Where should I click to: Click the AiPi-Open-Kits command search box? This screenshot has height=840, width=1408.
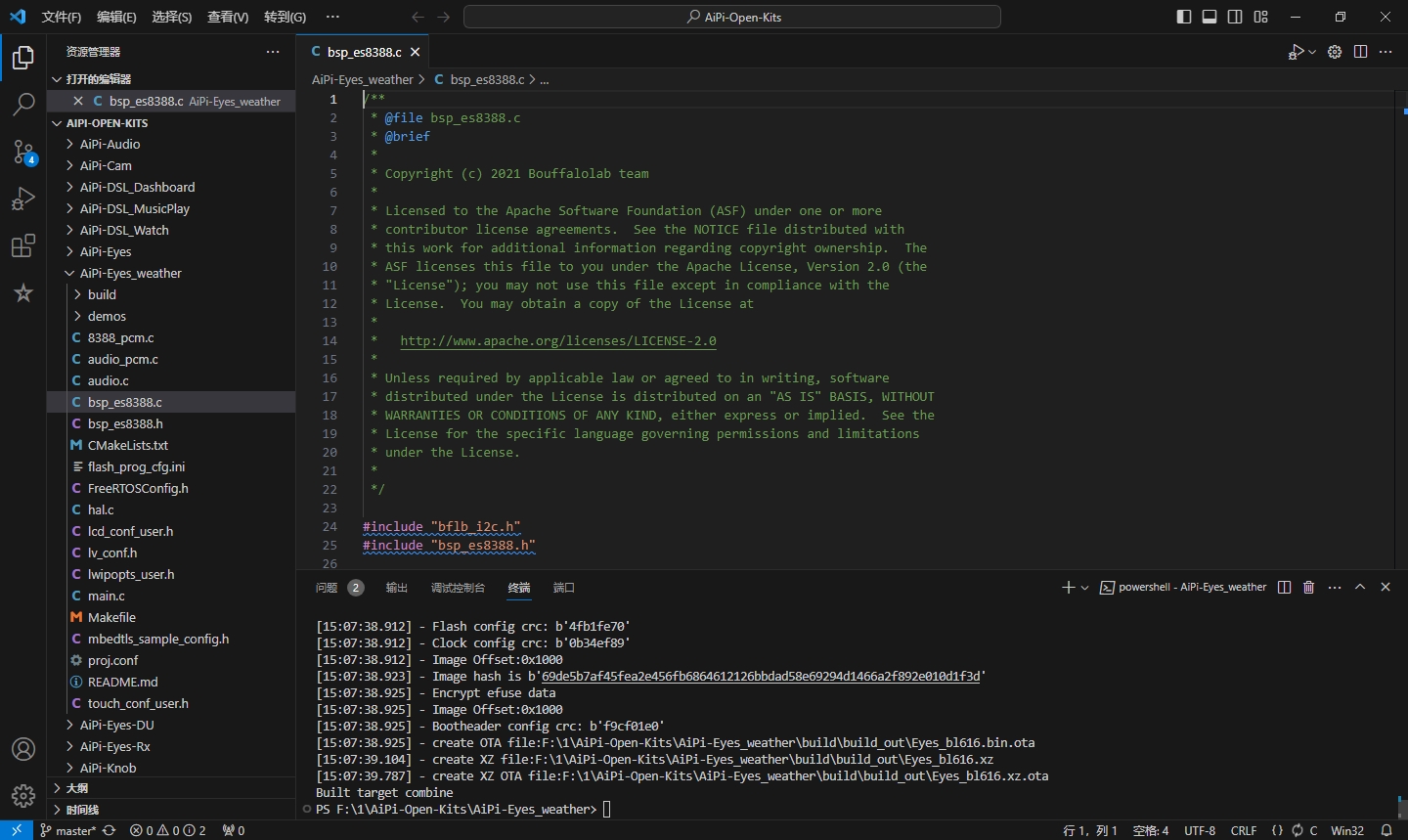click(x=732, y=17)
